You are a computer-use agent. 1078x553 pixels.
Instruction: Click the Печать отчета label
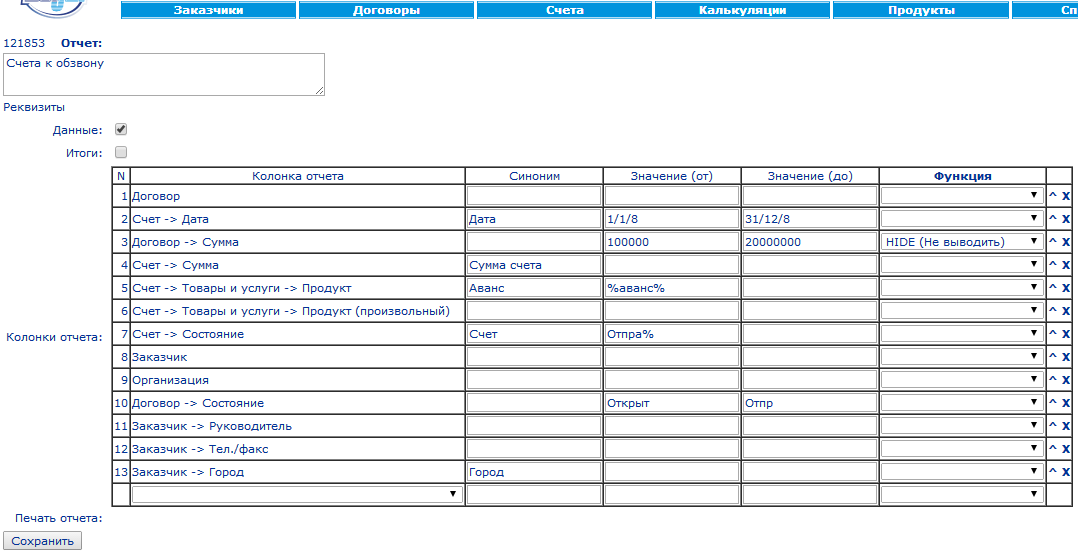click(x=58, y=518)
